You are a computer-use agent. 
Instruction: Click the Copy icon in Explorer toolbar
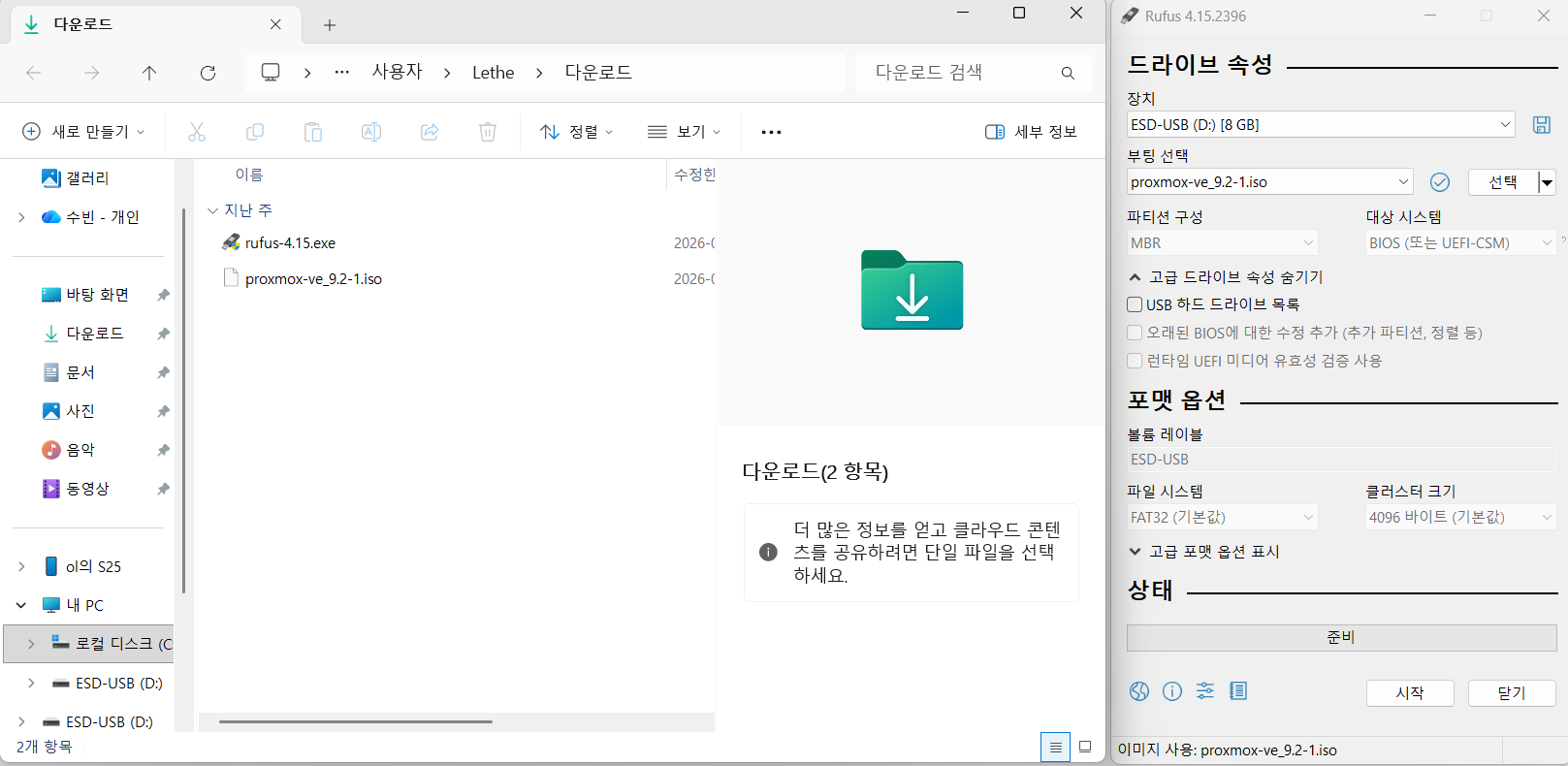point(255,132)
